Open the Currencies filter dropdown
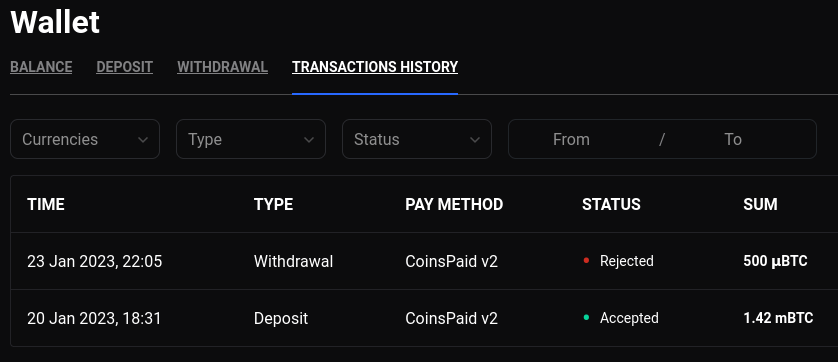 pyautogui.click(x=85, y=139)
